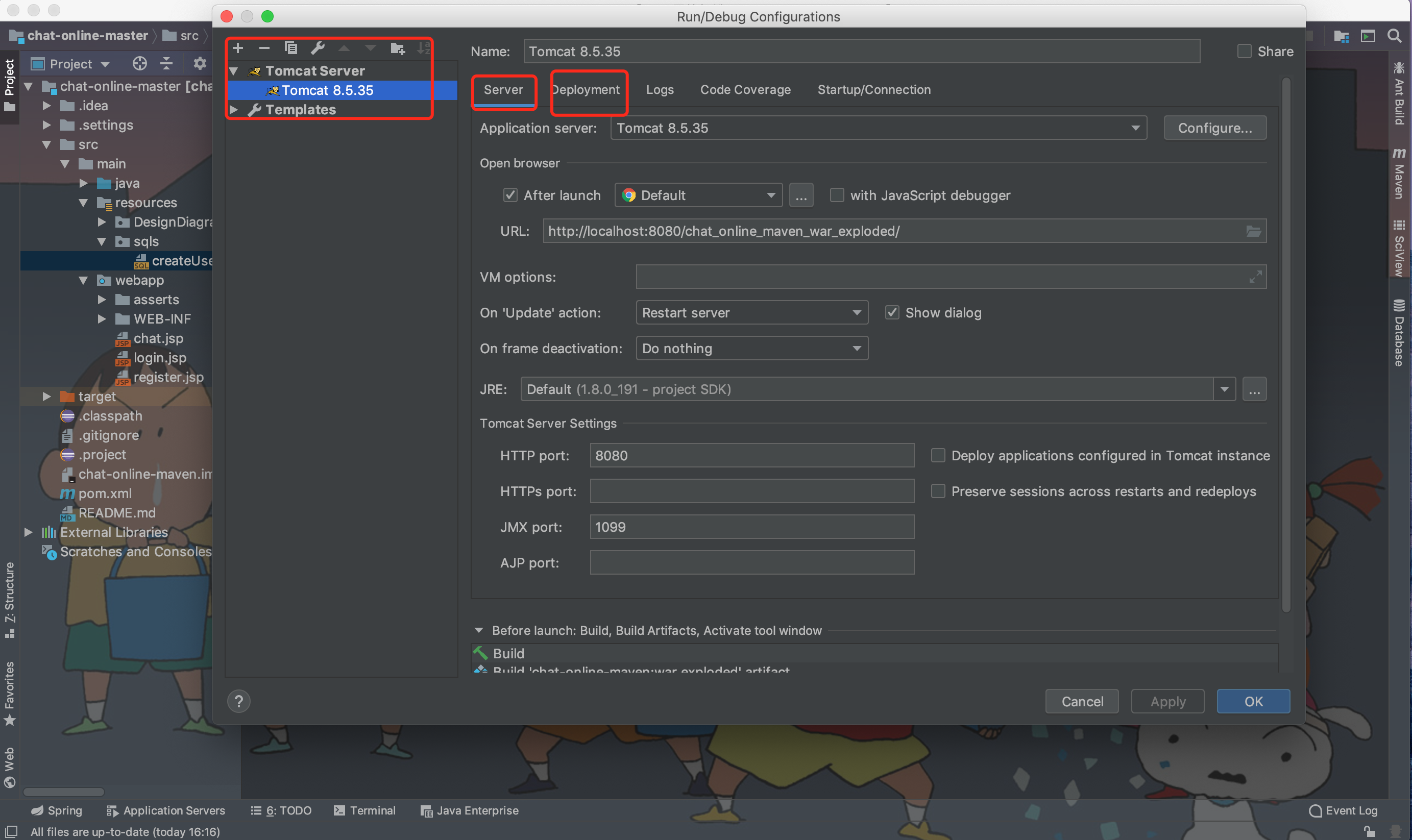The height and width of the screenshot is (840, 1412).
Task: Open the Ant Build tool window
Action: coord(1399,93)
